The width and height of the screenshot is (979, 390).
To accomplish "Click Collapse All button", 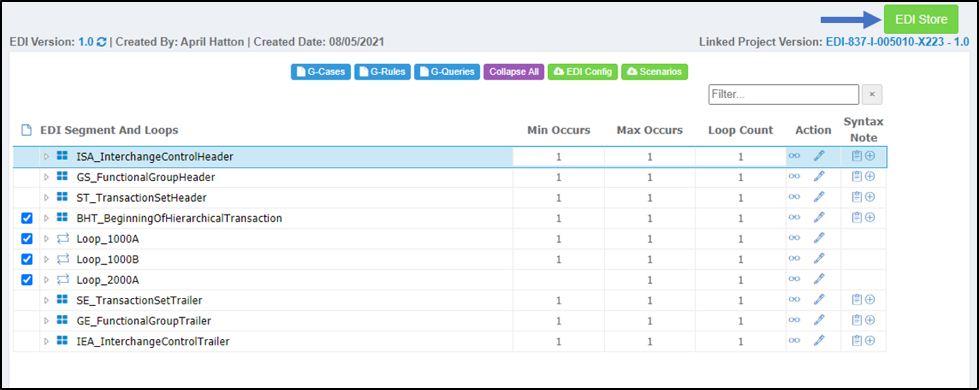I will coord(514,72).
